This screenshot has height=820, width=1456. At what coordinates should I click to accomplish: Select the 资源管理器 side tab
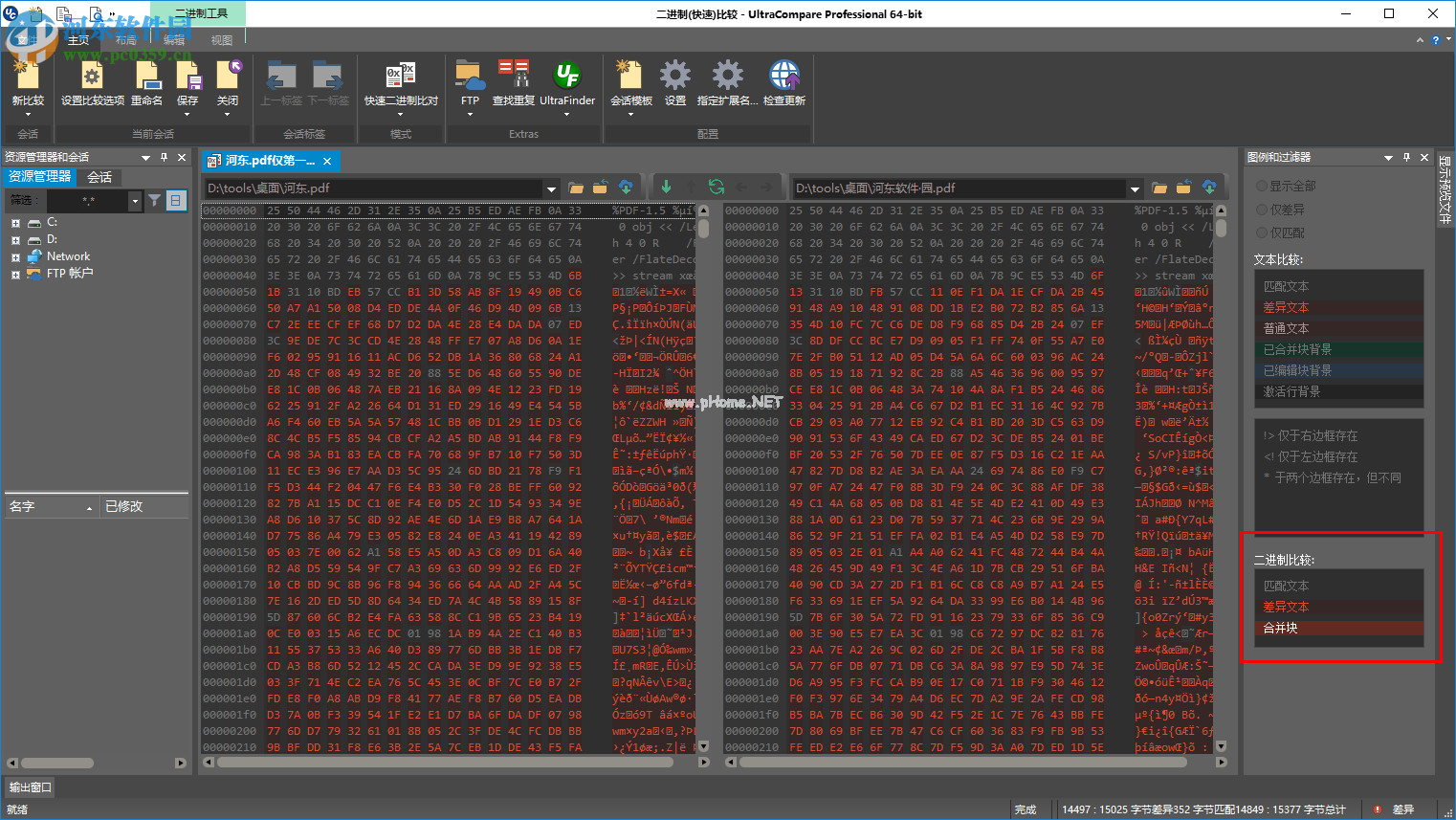pos(40,177)
